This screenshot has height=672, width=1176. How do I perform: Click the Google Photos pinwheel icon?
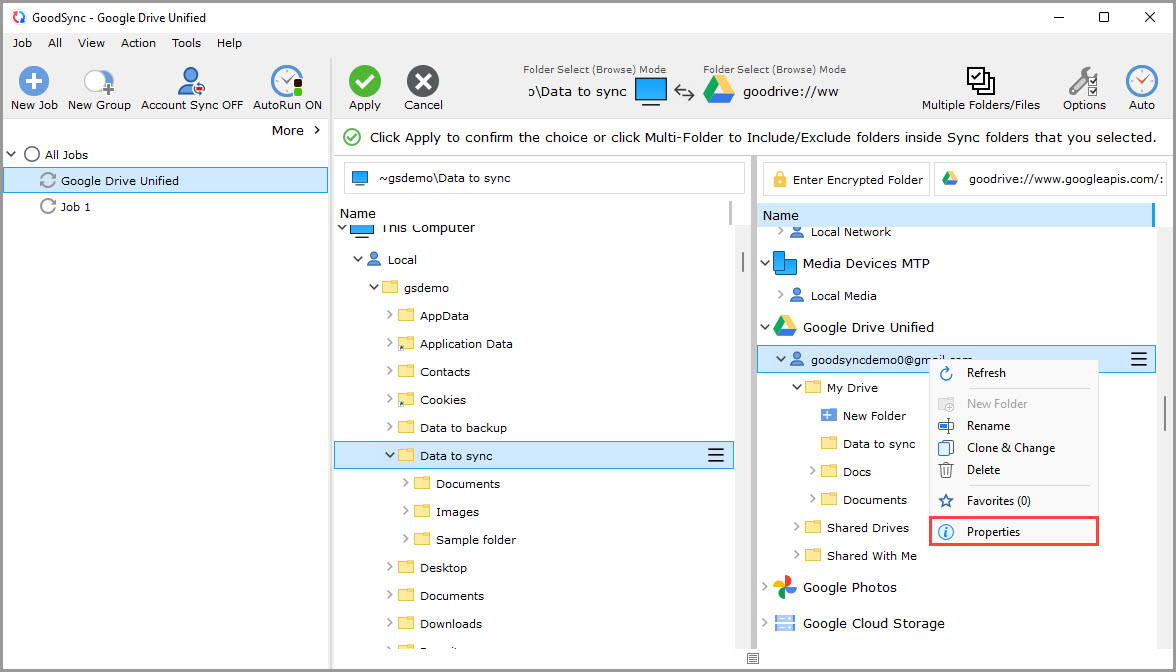[784, 587]
